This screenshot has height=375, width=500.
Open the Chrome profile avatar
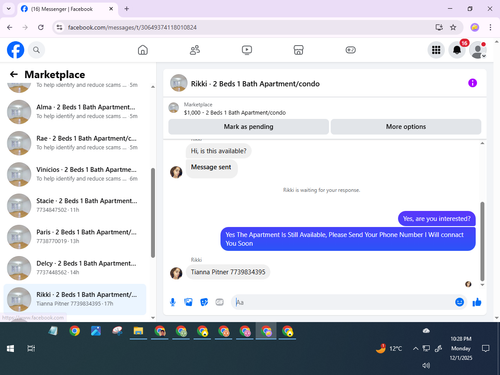475,27
